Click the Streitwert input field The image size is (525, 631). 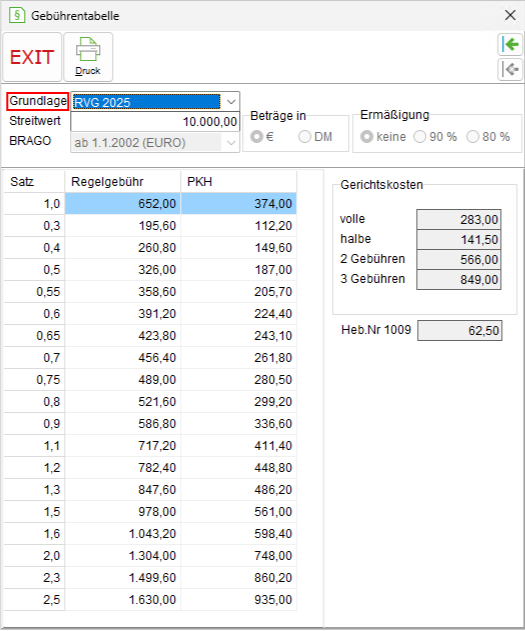pyautogui.click(x=155, y=122)
